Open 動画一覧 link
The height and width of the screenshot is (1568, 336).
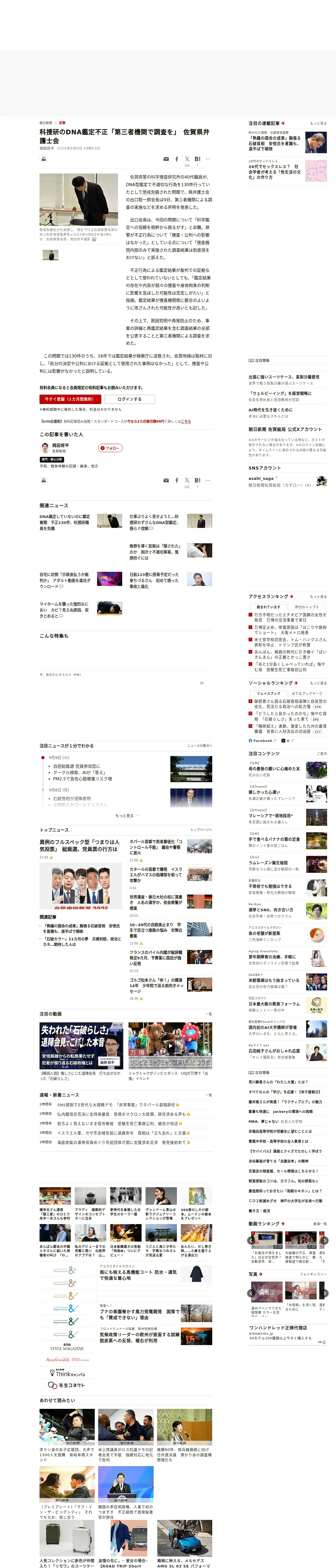[320, 1224]
